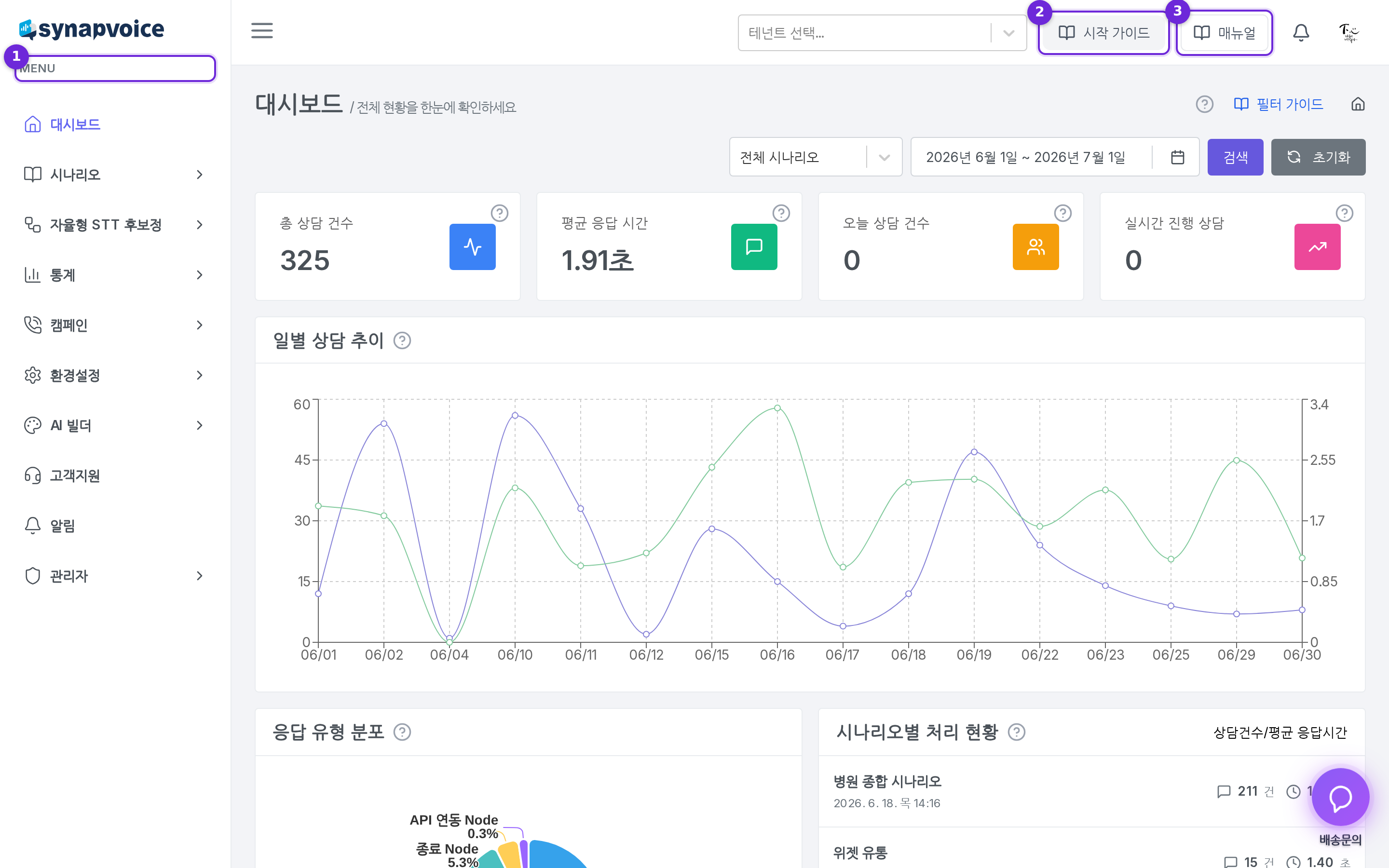Open the 테넌트 선택 dropdown
The height and width of the screenshot is (868, 1389).
click(882, 33)
